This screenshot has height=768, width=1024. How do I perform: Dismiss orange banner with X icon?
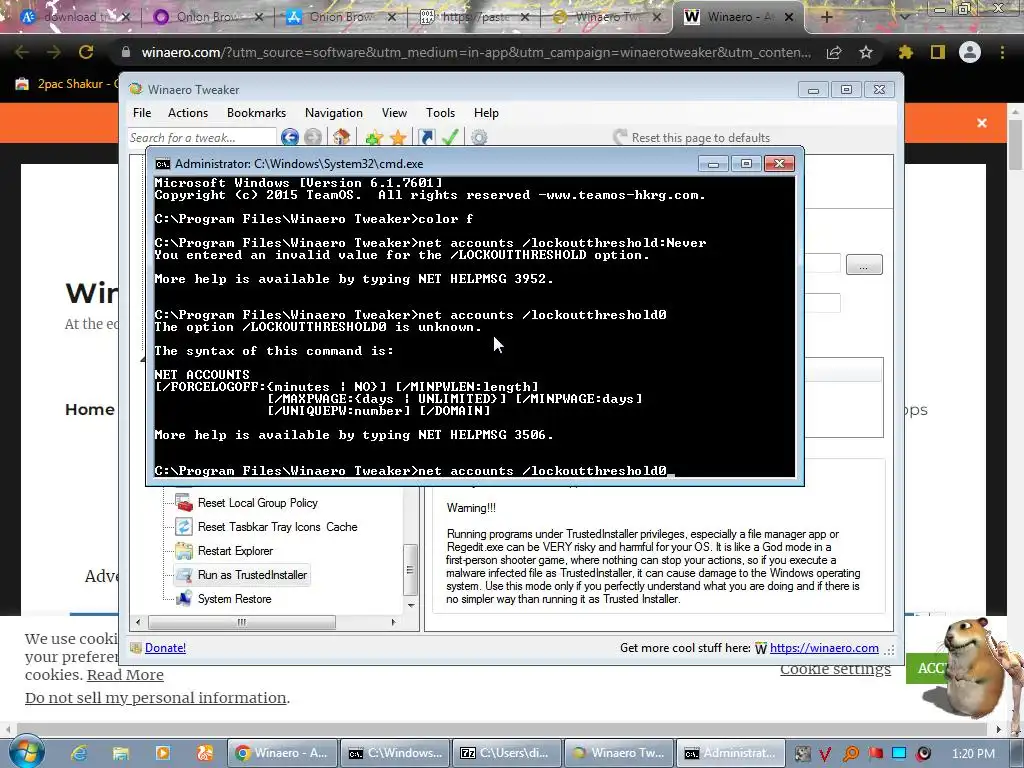pos(982,123)
